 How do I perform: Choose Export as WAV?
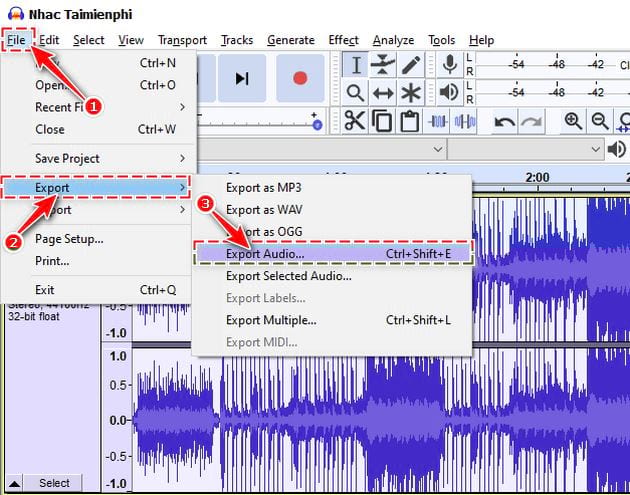pyautogui.click(x=331, y=210)
